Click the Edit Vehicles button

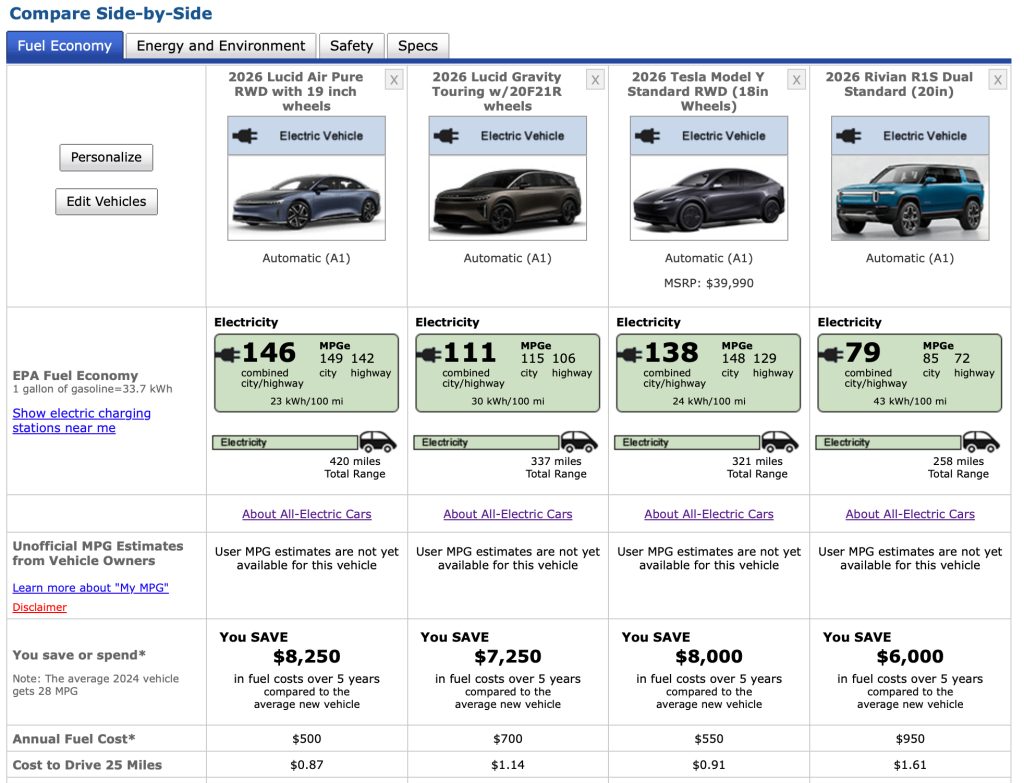click(x=106, y=201)
